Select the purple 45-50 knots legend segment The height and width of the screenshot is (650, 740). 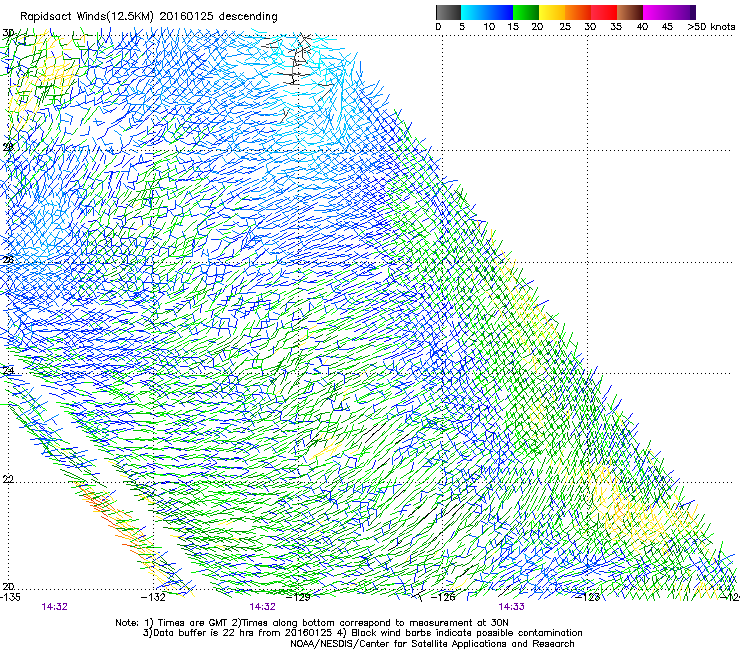pyautogui.click(x=682, y=12)
